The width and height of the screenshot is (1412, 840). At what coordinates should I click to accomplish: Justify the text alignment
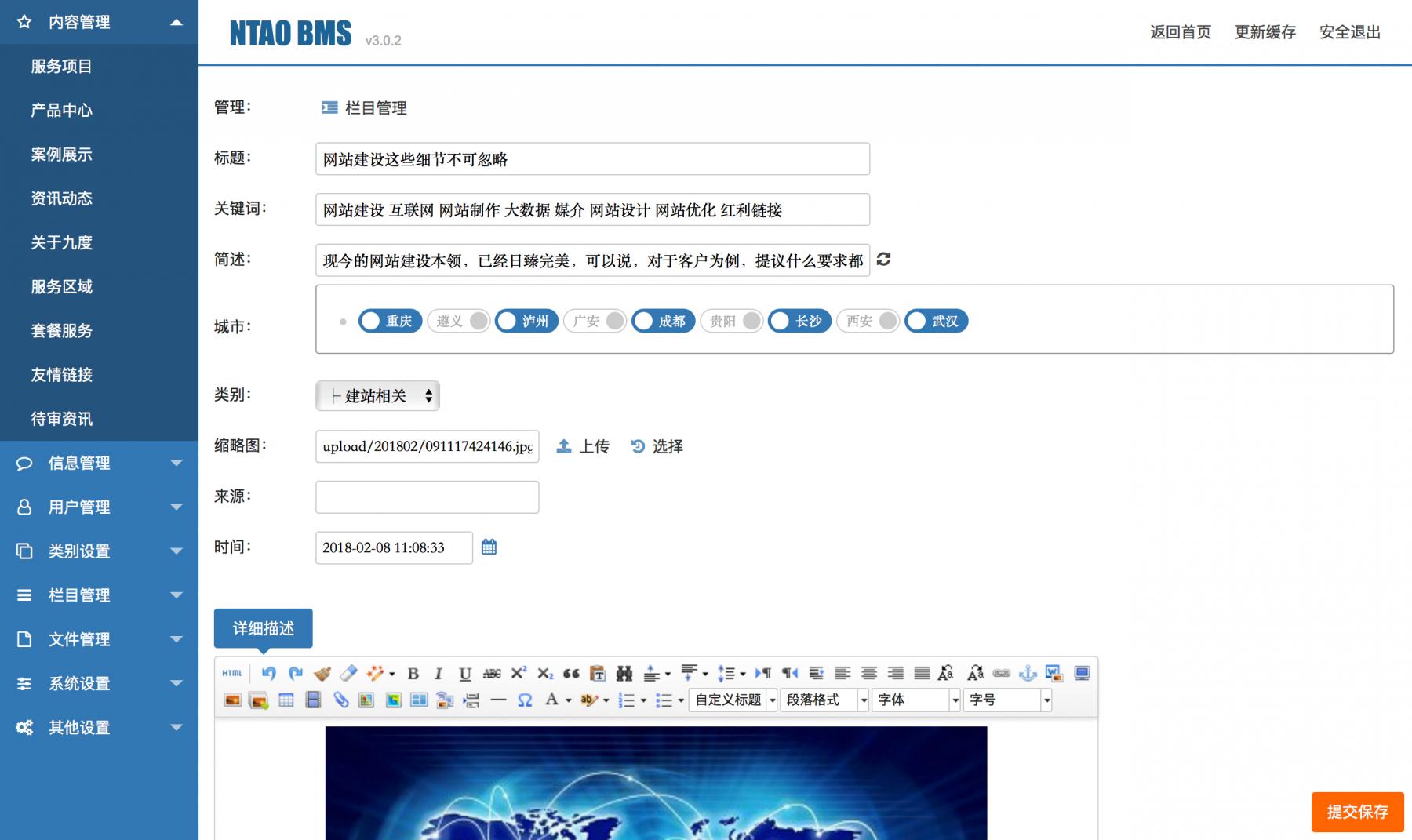tap(922, 673)
